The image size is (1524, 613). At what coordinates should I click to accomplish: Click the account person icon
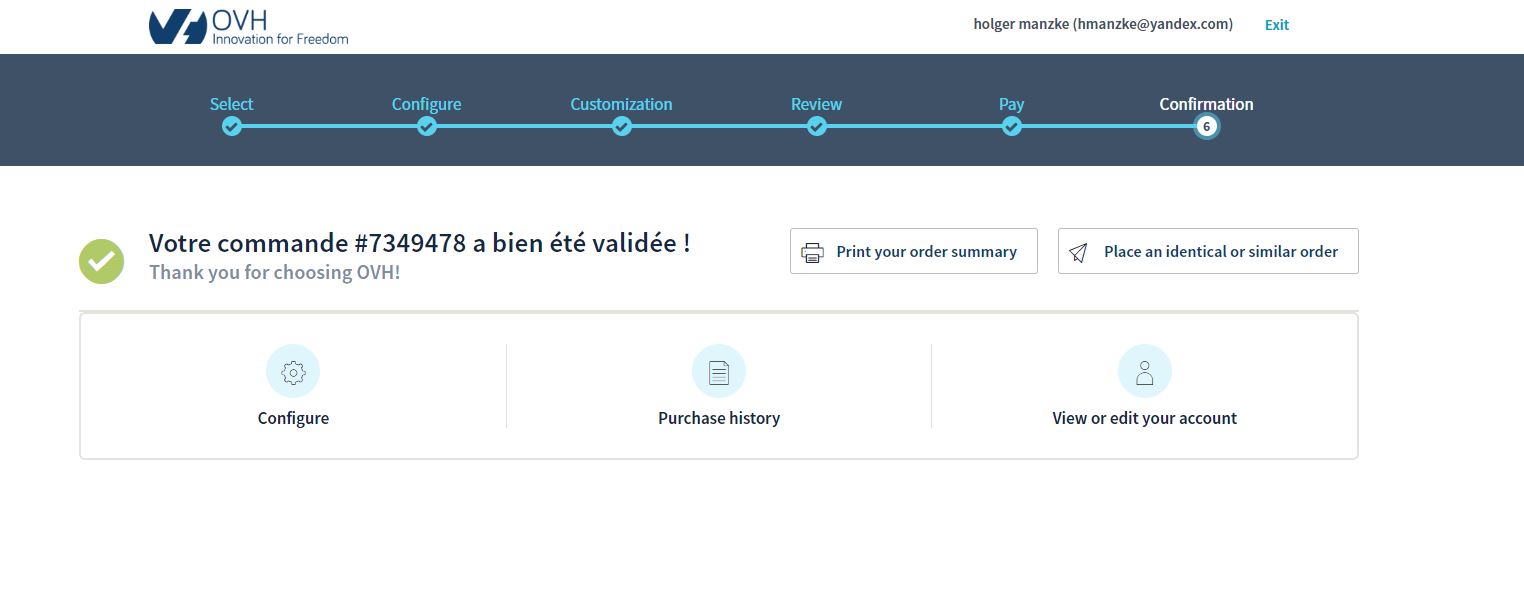click(1145, 372)
